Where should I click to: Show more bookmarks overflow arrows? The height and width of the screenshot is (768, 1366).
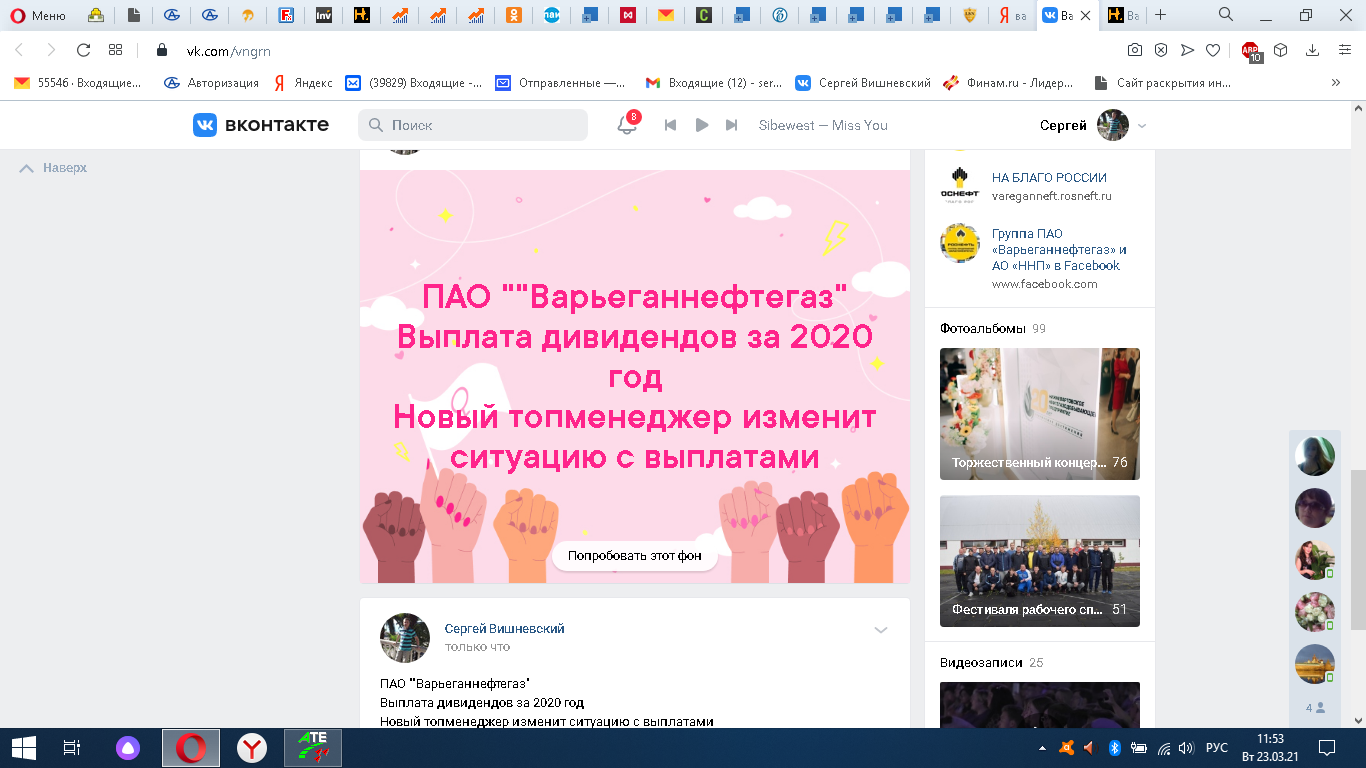point(1335,83)
